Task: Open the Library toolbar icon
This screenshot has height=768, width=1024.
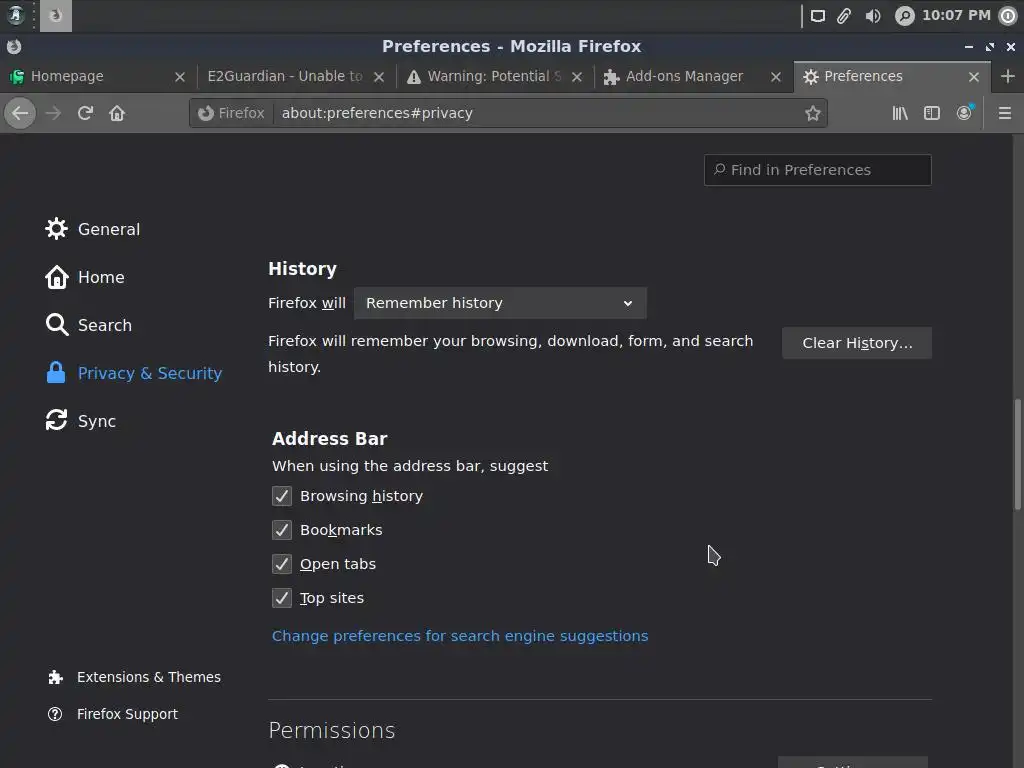Action: click(900, 113)
